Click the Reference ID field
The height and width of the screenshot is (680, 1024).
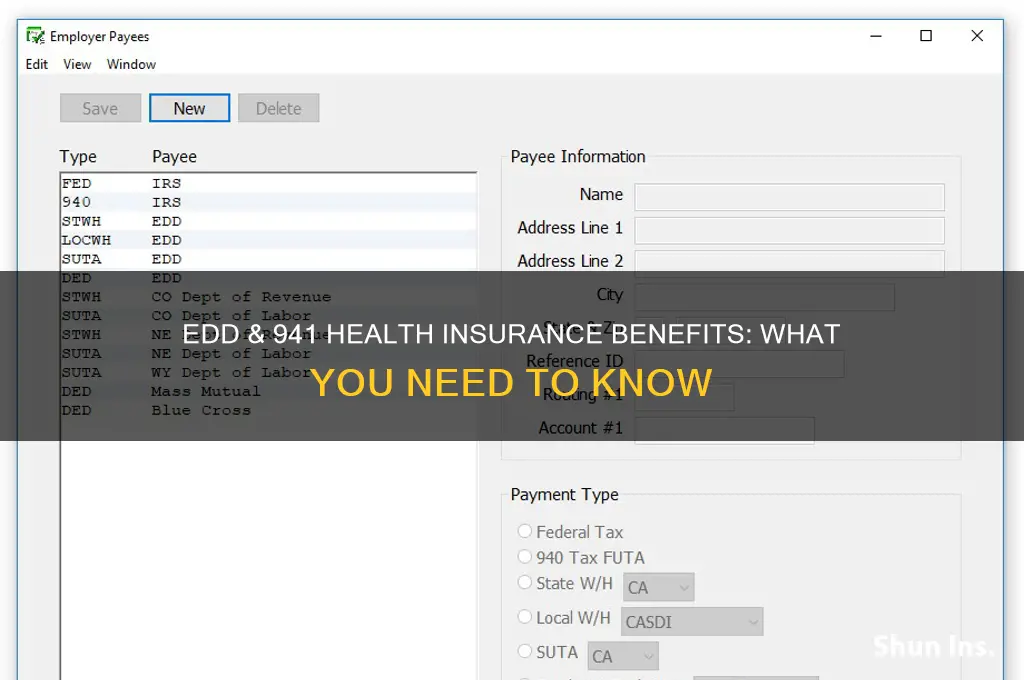pos(739,364)
